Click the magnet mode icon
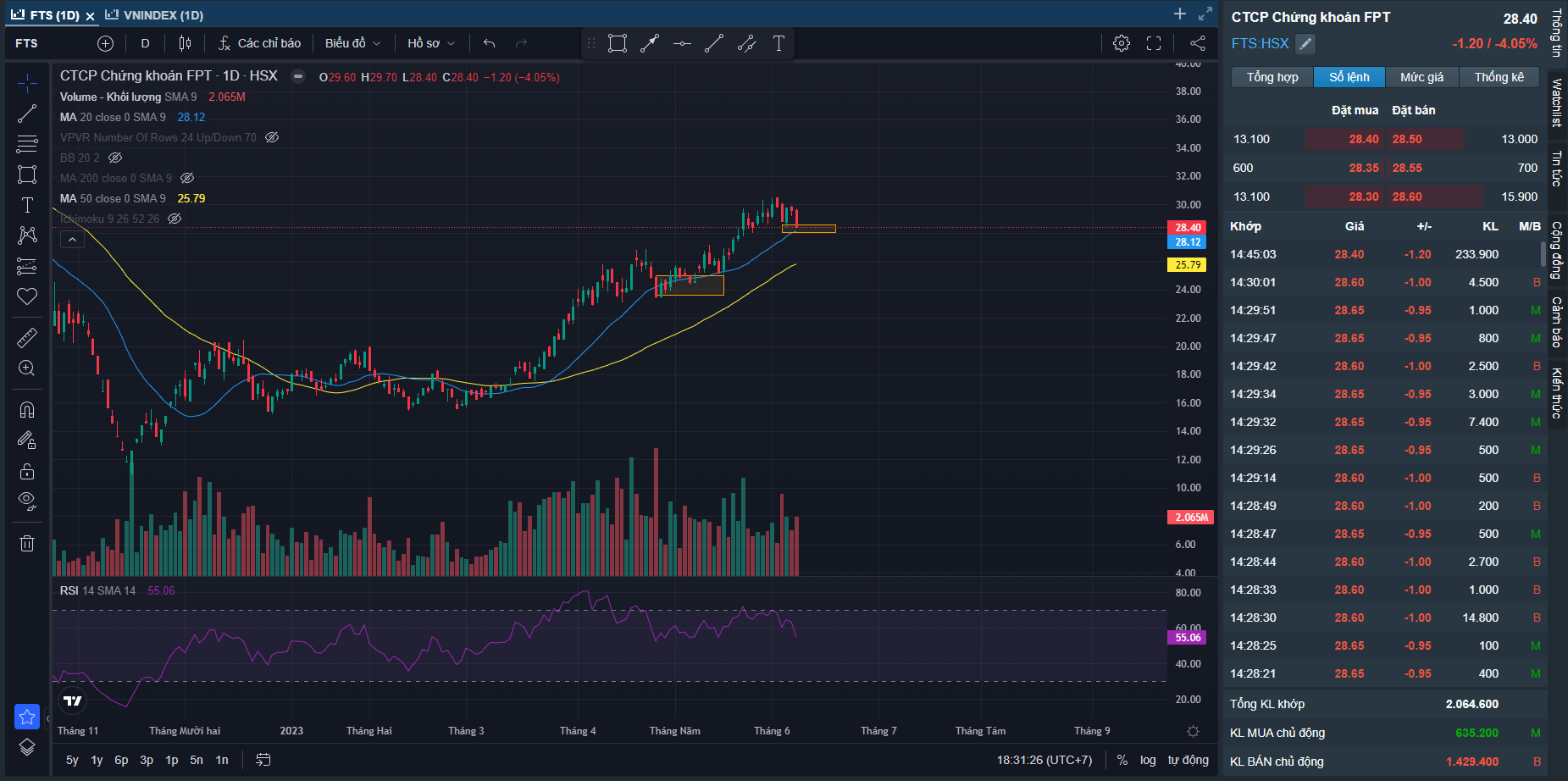Image resolution: width=1568 pixels, height=781 pixels. tap(27, 410)
